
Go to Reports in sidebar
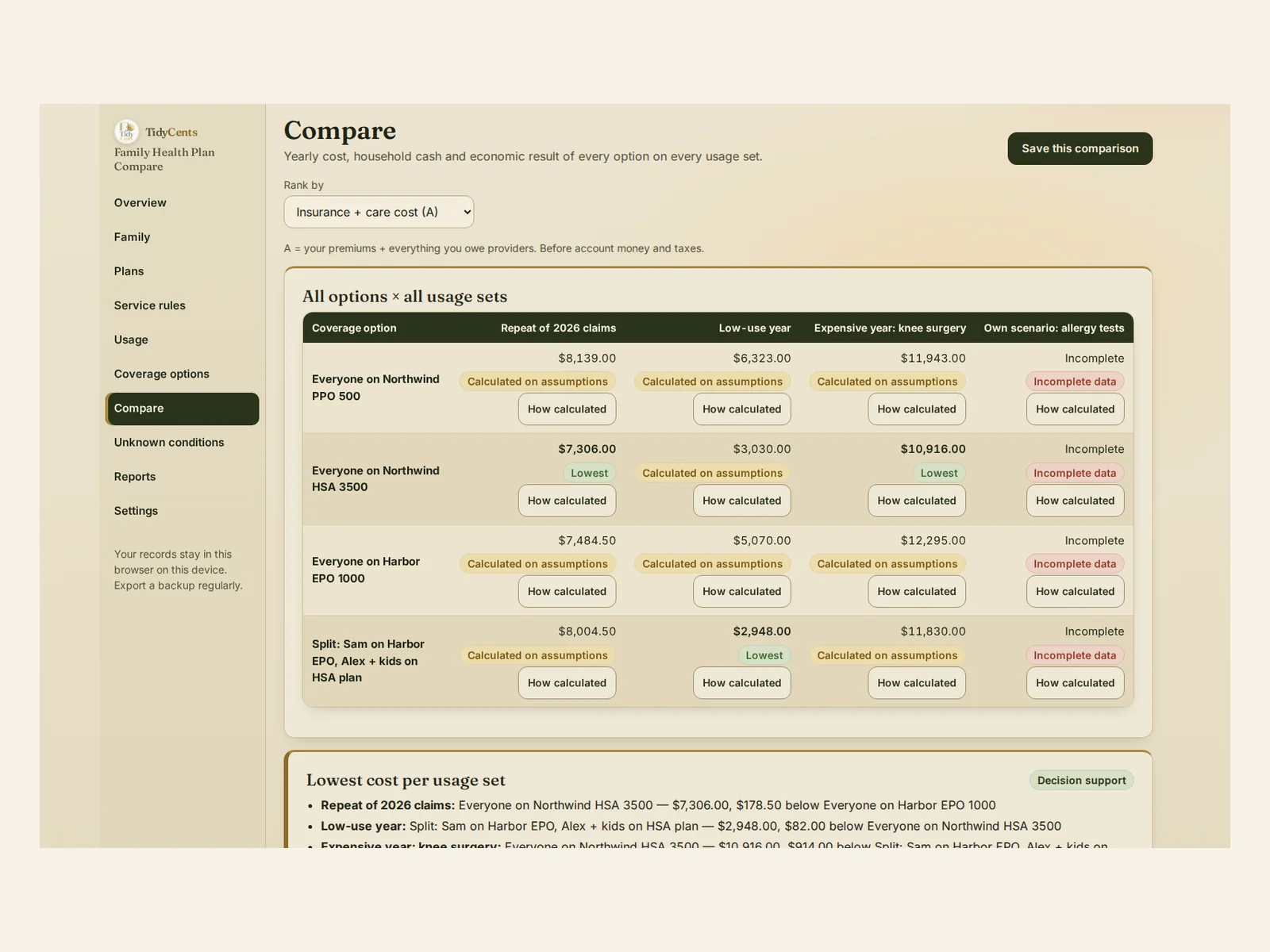coord(182,477)
